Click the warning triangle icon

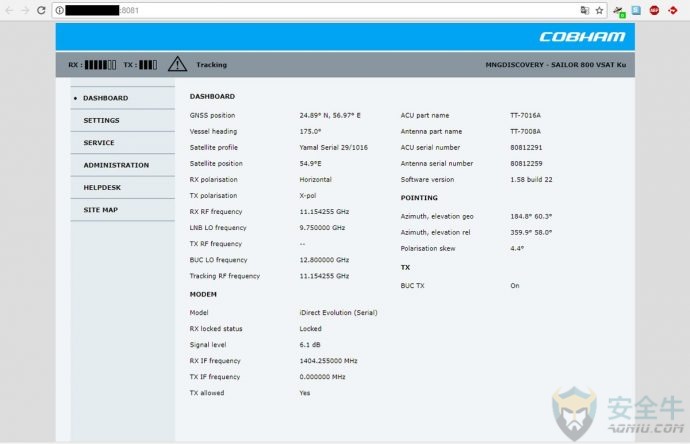(x=177, y=64)
